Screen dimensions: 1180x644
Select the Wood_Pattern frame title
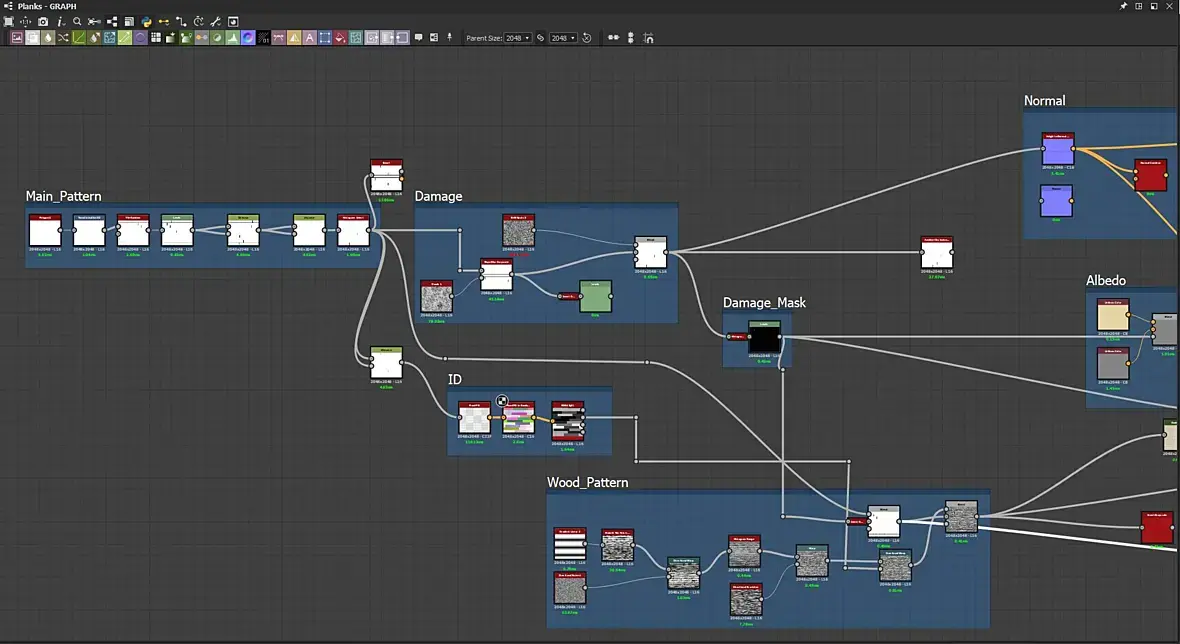587,483
